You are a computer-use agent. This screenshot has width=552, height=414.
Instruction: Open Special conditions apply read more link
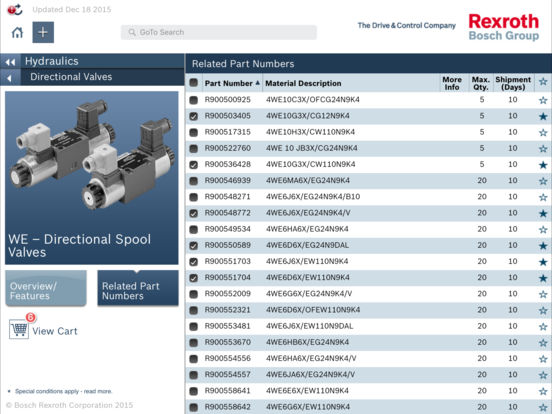click(x=63, y=391)
